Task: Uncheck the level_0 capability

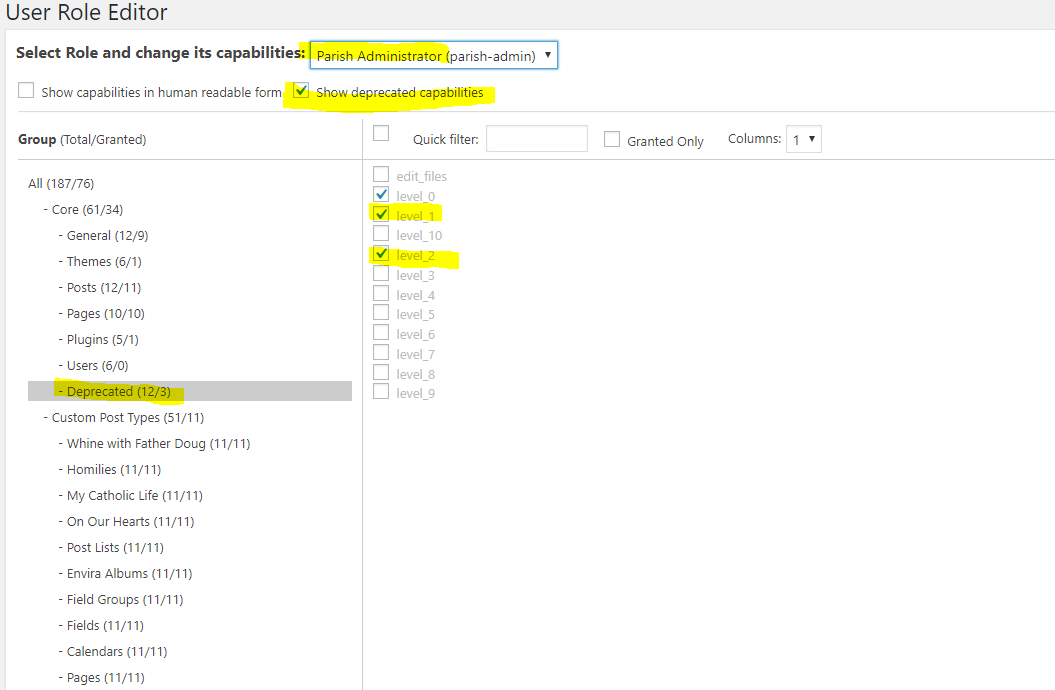Action: (x=381, y=194)
